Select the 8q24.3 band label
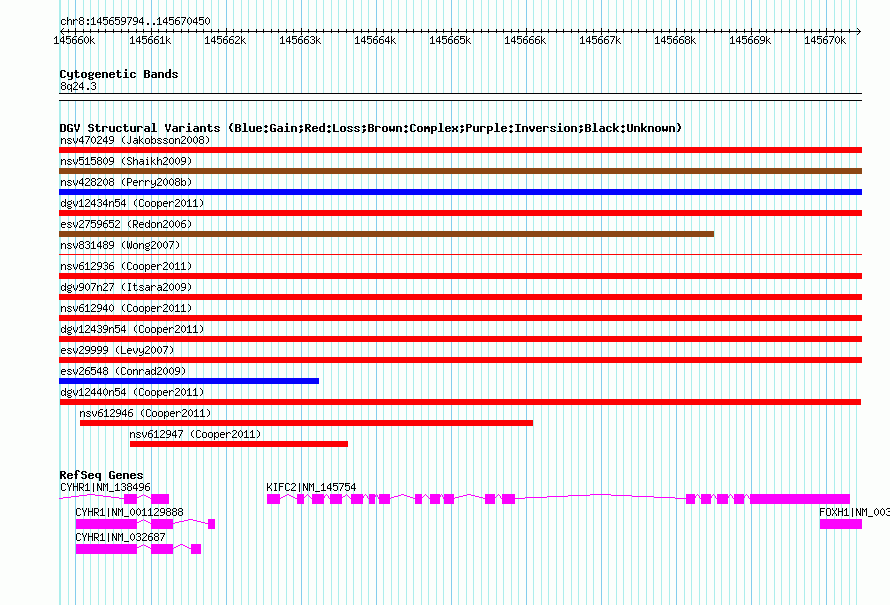Viewport: 890px width, 605px height. [x=78, y=86]
